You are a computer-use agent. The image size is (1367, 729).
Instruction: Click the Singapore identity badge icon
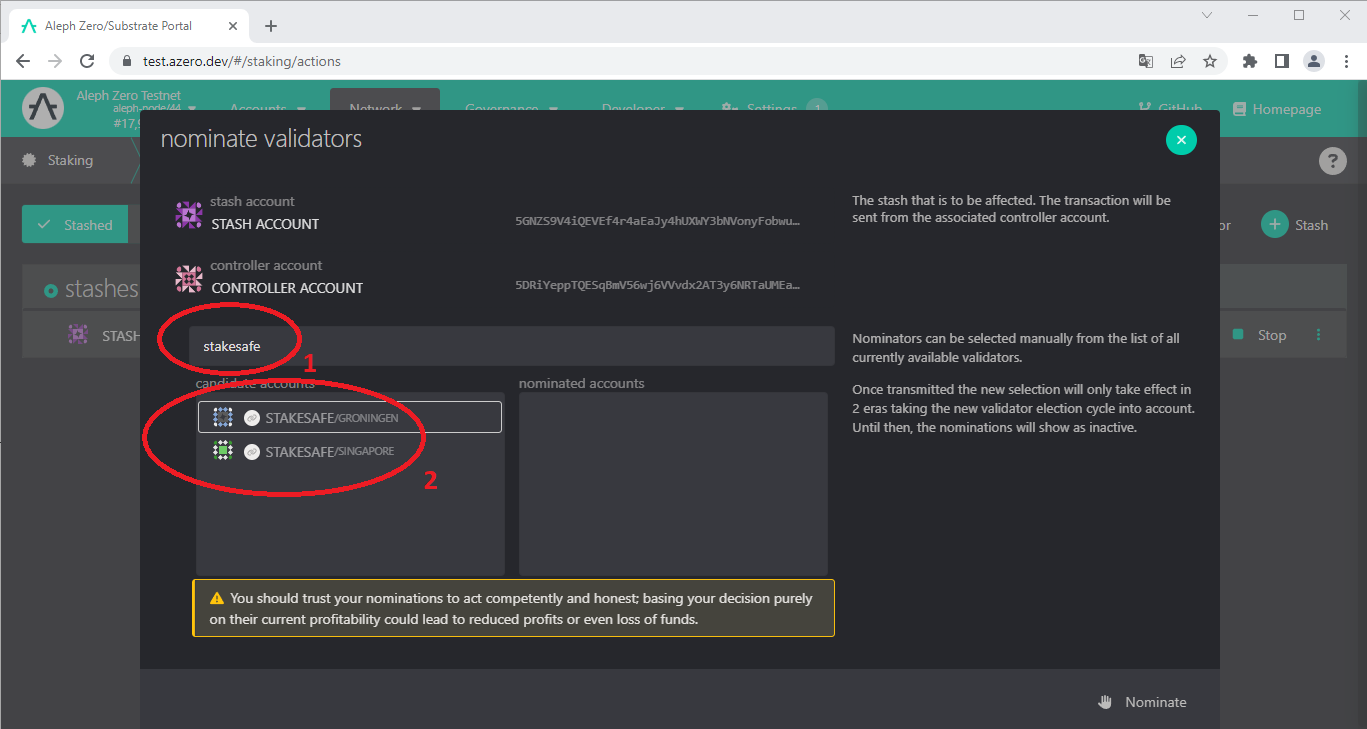pos(252,451)
